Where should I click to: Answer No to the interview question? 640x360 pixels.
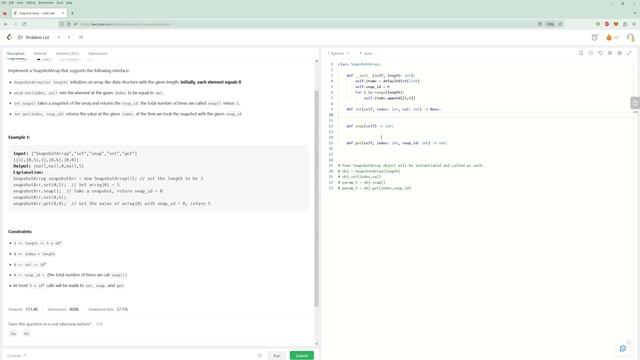[x=26, y=334]
